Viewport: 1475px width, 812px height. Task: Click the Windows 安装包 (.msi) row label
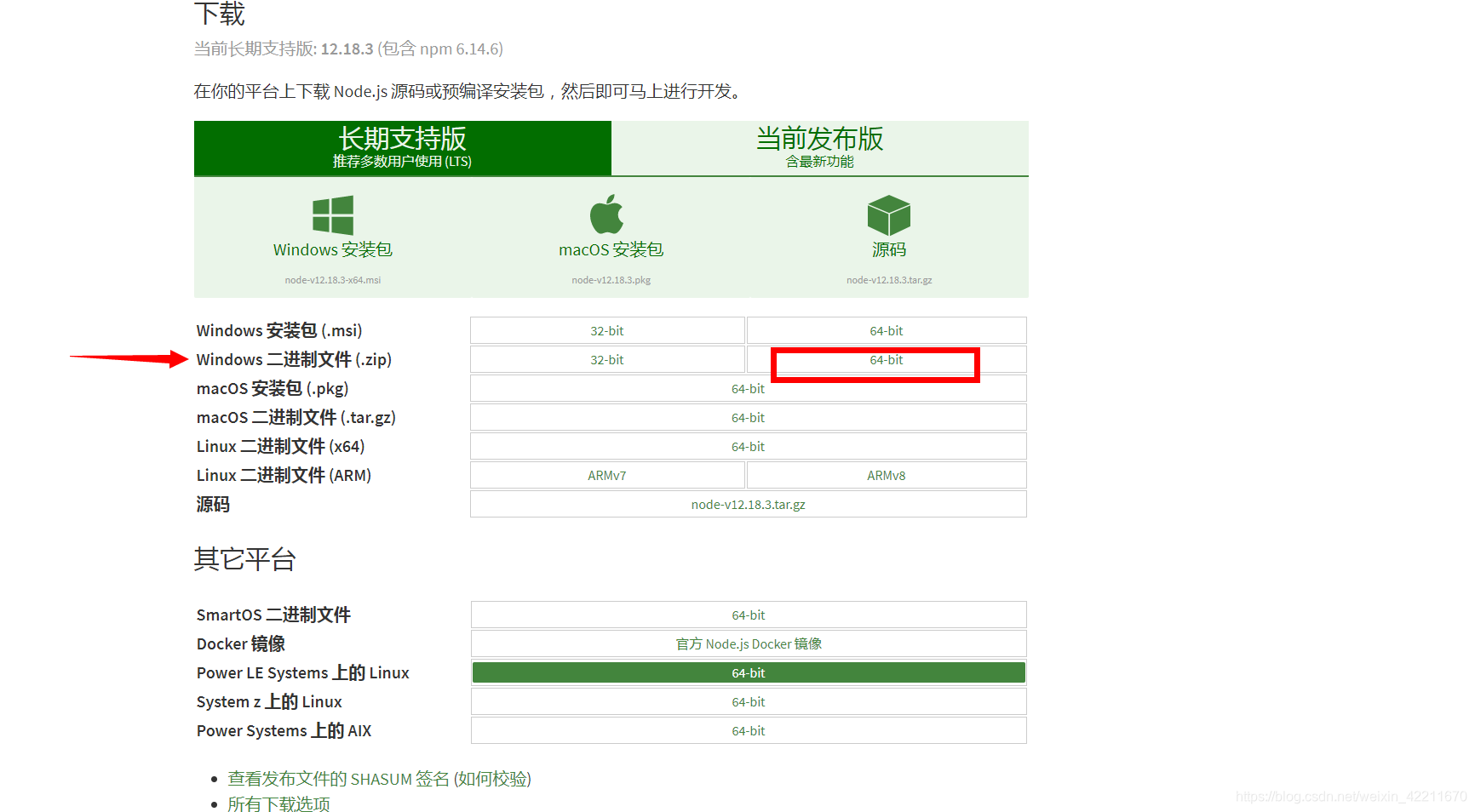click(279, 330)
